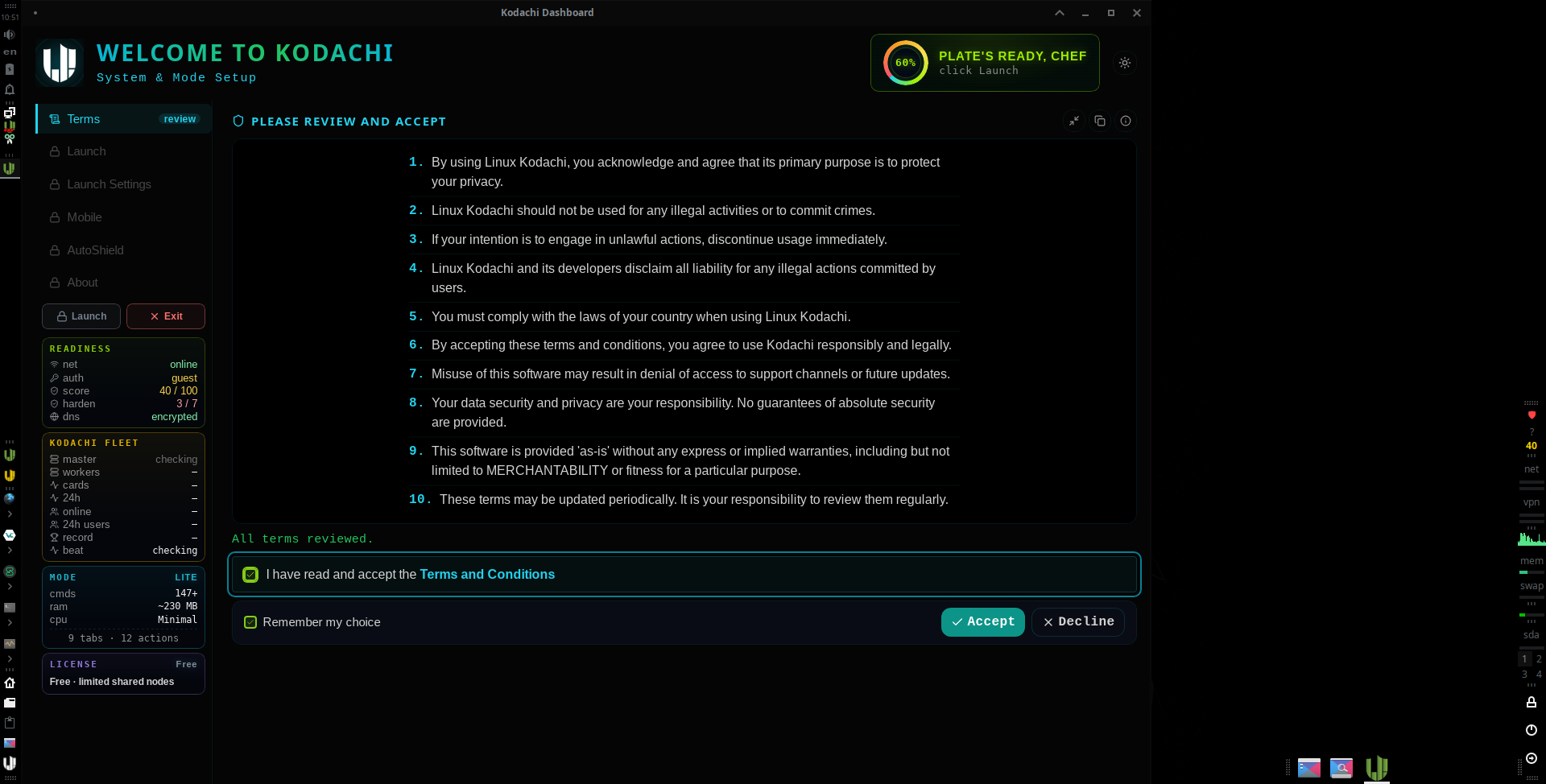
Task: Click the lock screen padlock icon
Action: 1532,702
